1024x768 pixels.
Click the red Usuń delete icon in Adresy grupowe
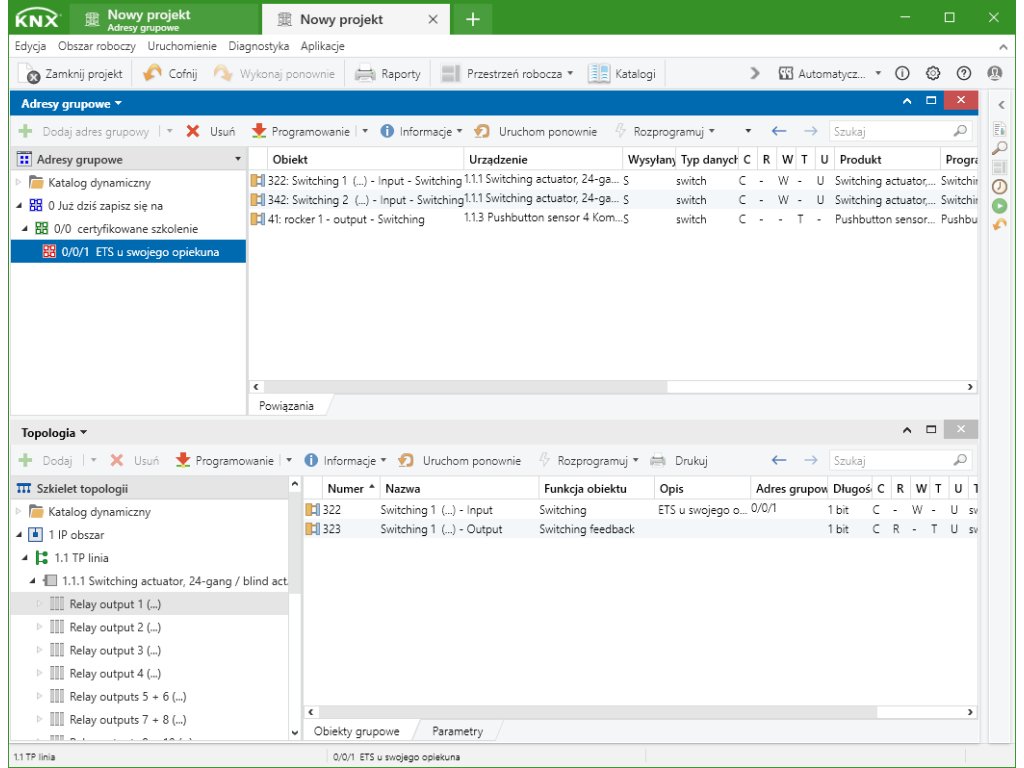click(194, 131)
